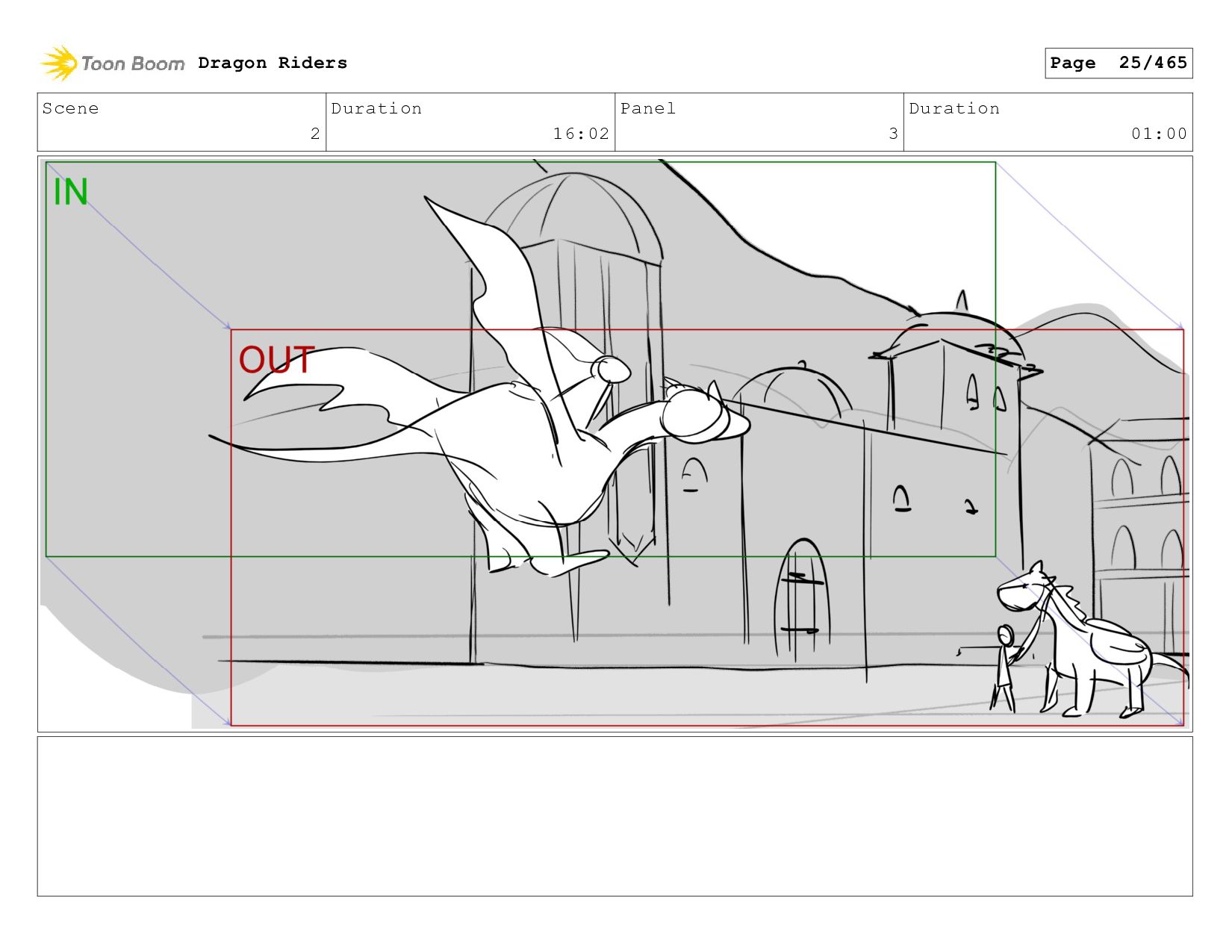This screenshot has width=1232, height=952.
Task: Click panel duration value '01:00'
Action: coord(1159,134)
